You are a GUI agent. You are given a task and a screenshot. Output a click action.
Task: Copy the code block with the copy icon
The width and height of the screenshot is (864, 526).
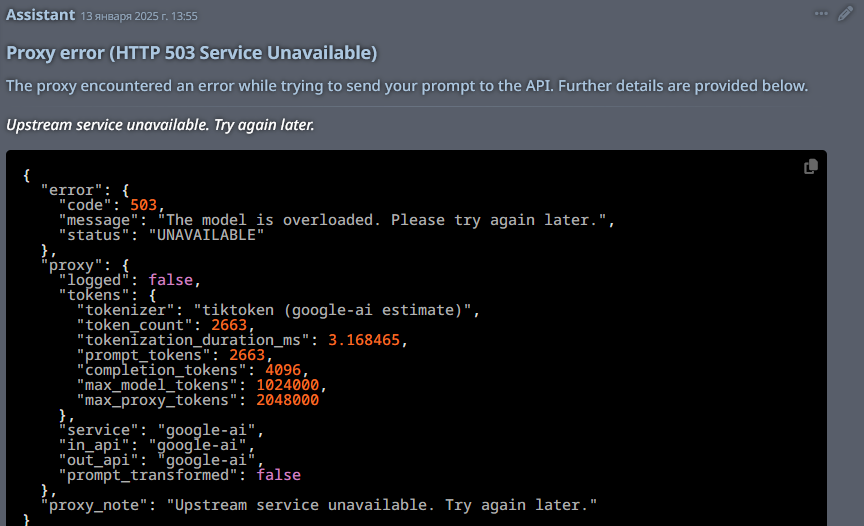811,166
